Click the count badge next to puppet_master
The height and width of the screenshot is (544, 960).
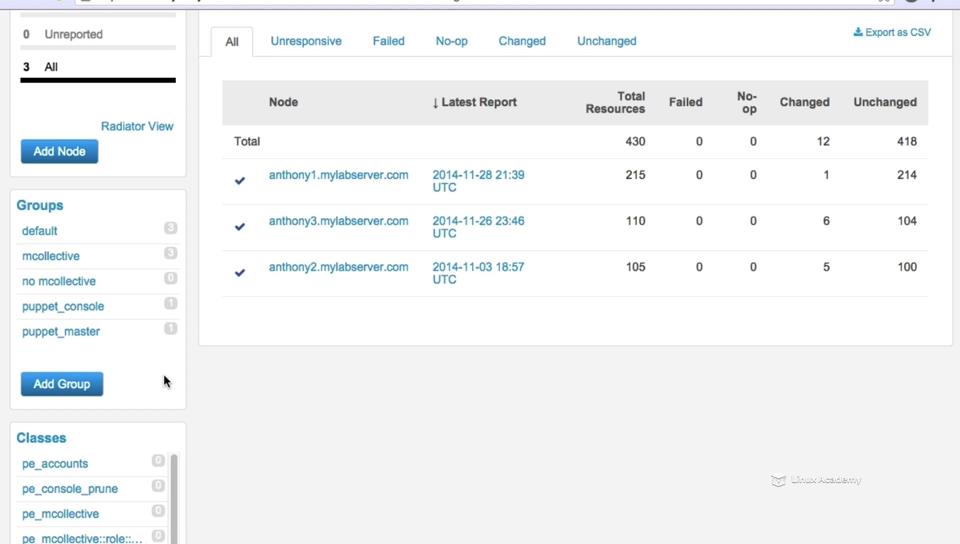(171, 329)
